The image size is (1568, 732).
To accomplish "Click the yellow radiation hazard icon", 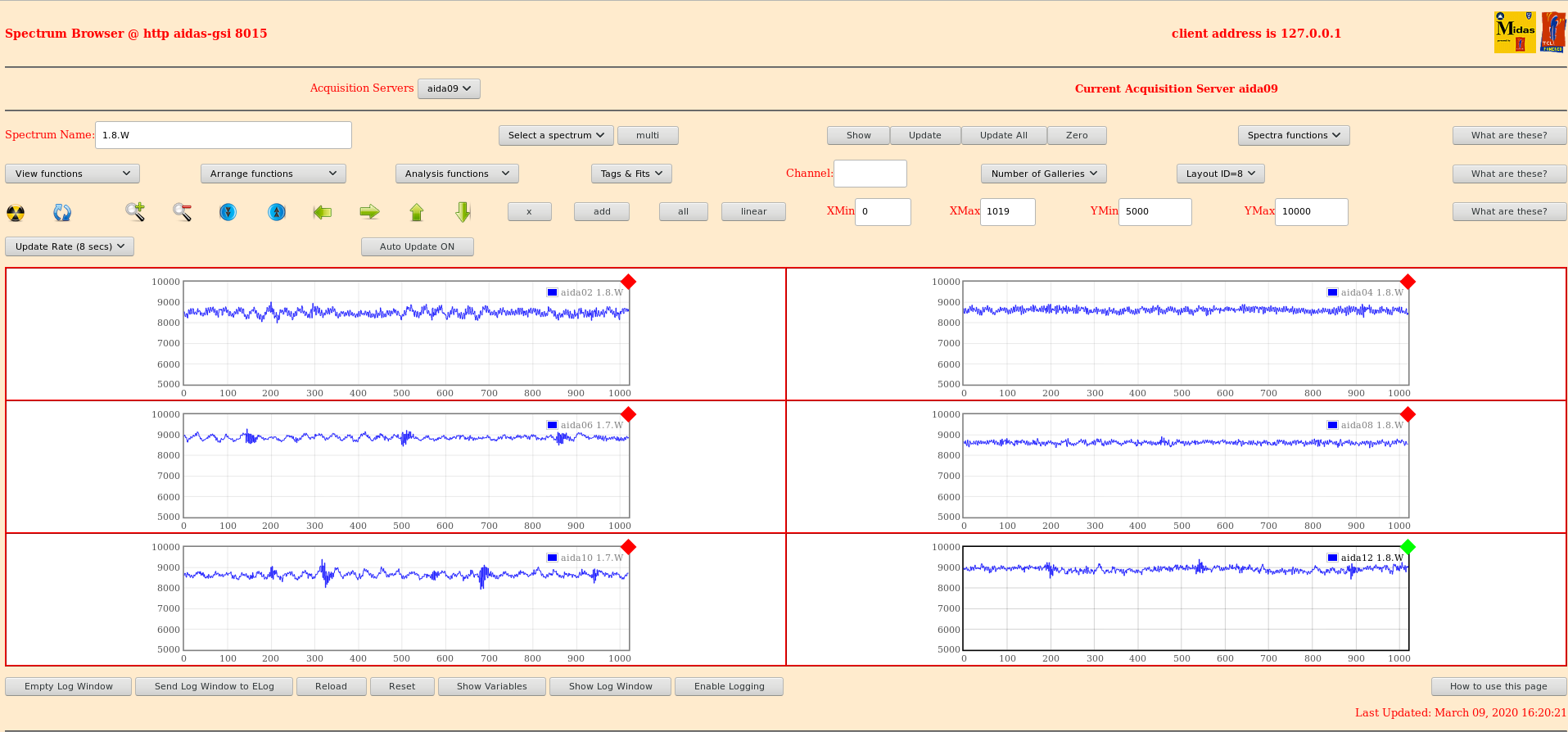I will pyautogui.click(x=16, y=213).
